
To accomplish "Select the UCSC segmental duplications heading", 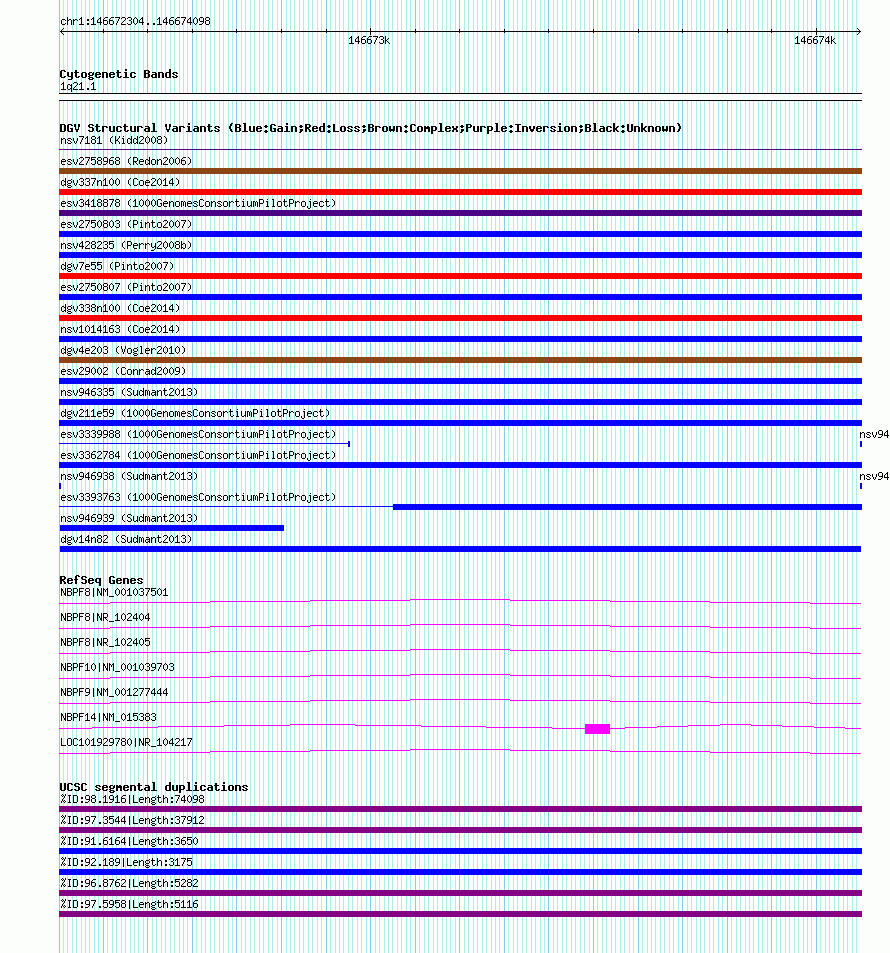I will (x=154, y=787).
